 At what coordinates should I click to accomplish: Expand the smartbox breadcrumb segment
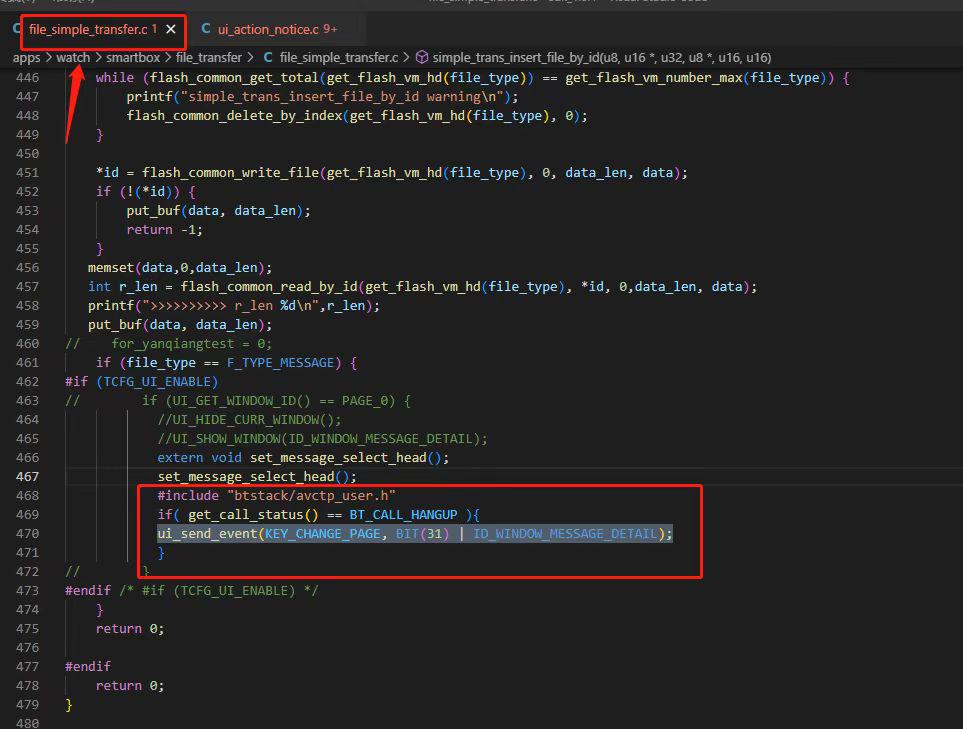point(133,58)
